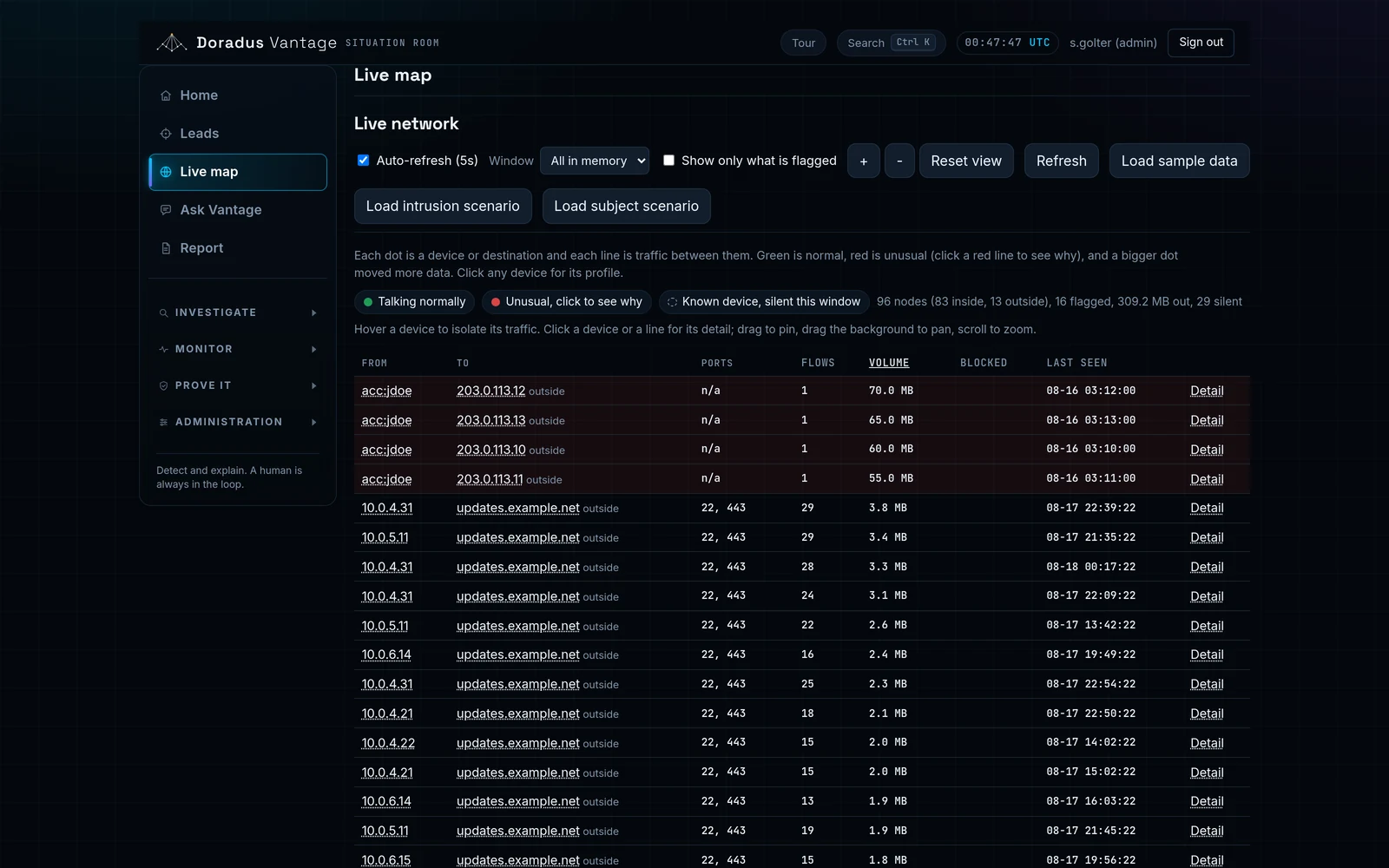Open Detail for the 203.0.113.13 row
This screenshot has width=1389, height=868.
tap(1207, 420)
